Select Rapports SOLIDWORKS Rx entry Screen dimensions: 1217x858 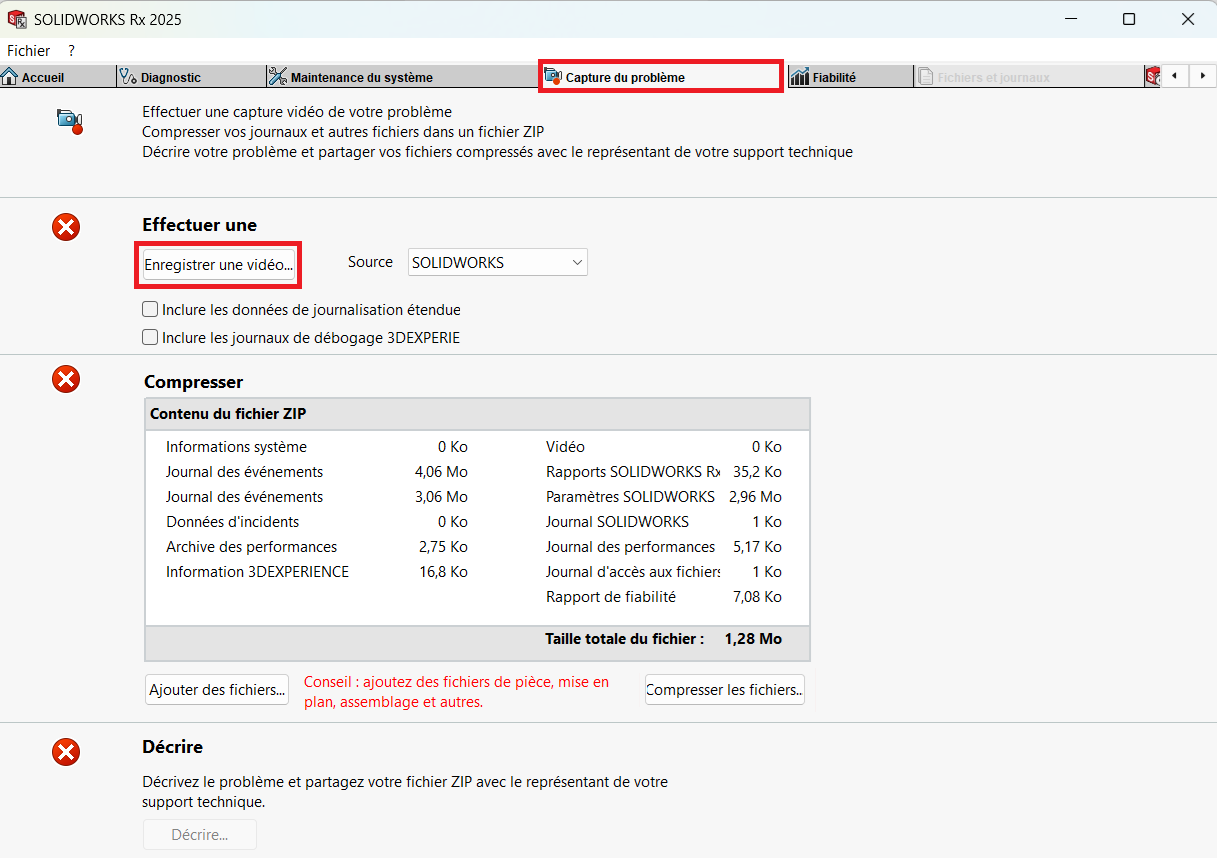[x=664, y=472]
